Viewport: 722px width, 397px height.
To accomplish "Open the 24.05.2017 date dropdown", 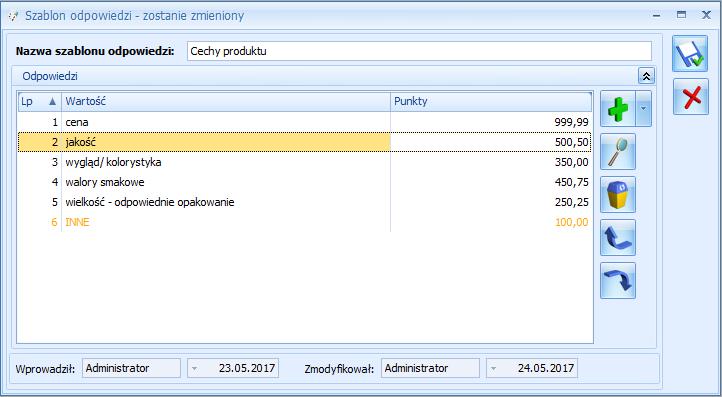I will pyautogui.click(x=494, y=368).
